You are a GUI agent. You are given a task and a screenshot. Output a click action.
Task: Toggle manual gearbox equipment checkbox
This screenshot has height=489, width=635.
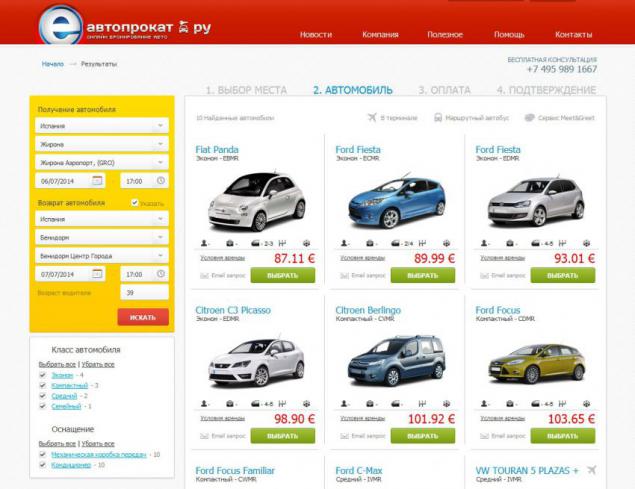43,454
